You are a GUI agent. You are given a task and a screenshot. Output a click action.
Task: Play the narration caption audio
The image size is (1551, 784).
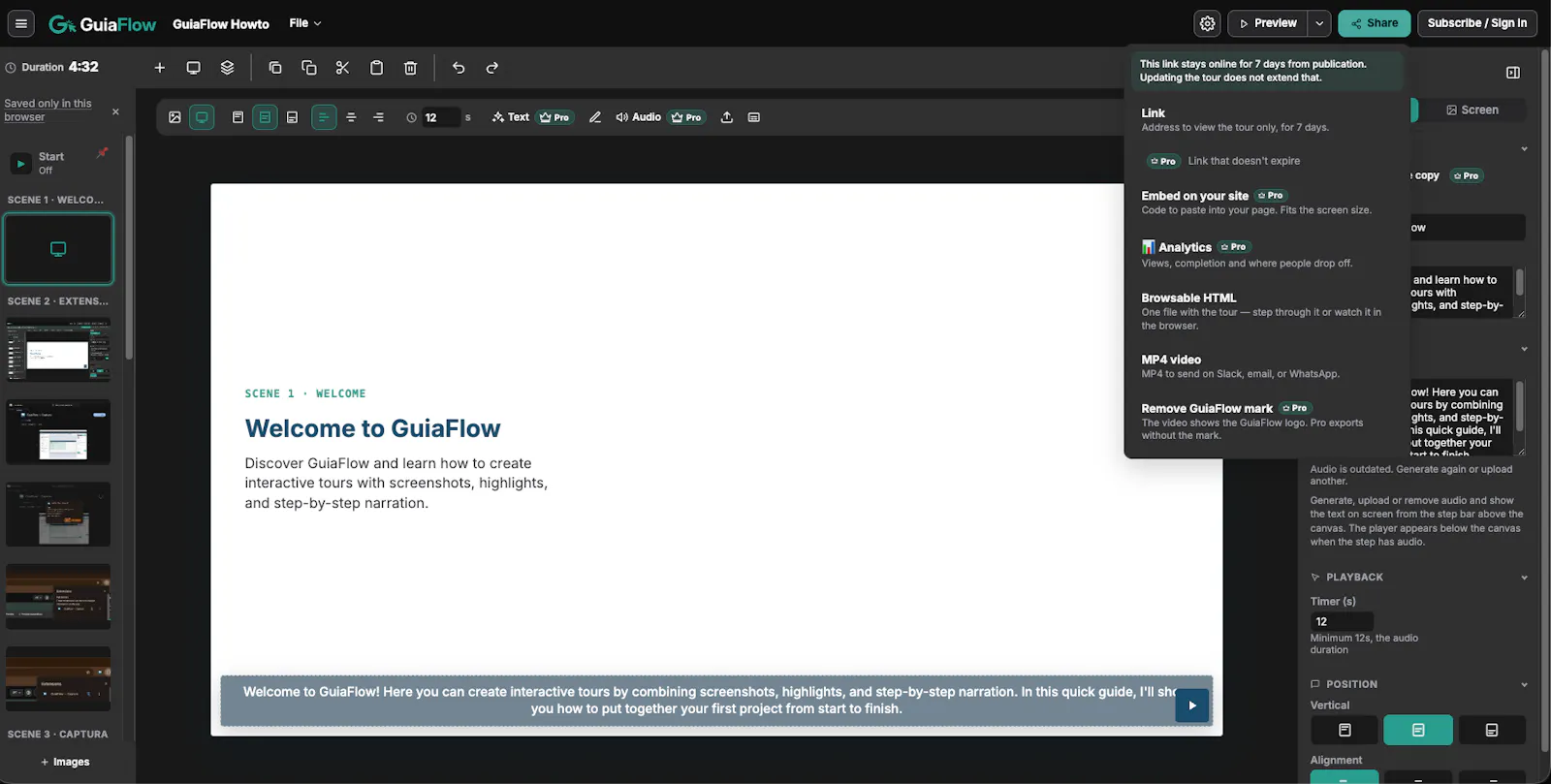1192,706
